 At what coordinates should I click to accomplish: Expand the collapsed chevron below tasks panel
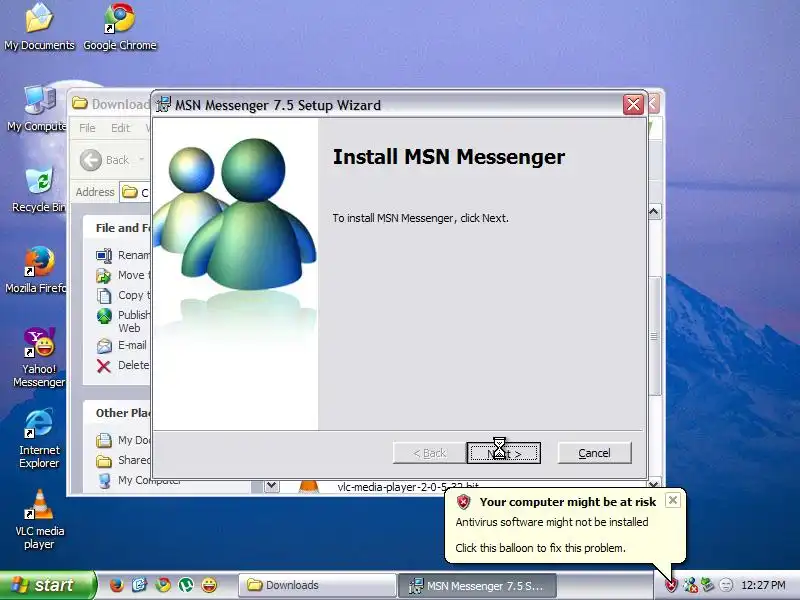click(x=271, y=486)
